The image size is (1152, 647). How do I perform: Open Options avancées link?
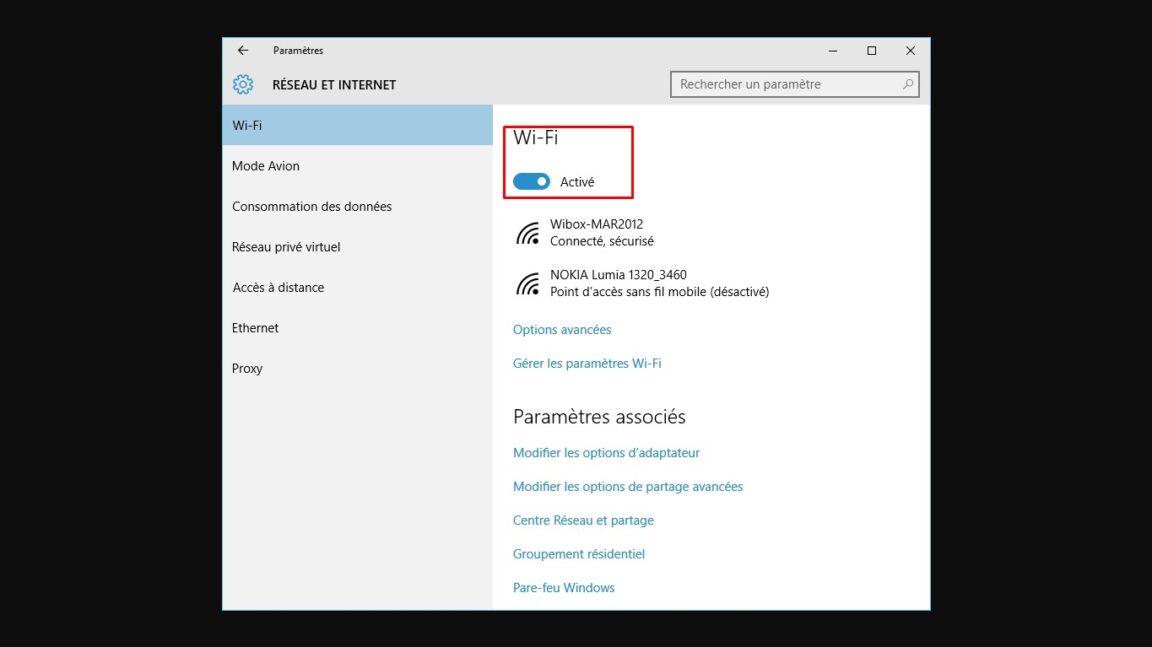562,330
